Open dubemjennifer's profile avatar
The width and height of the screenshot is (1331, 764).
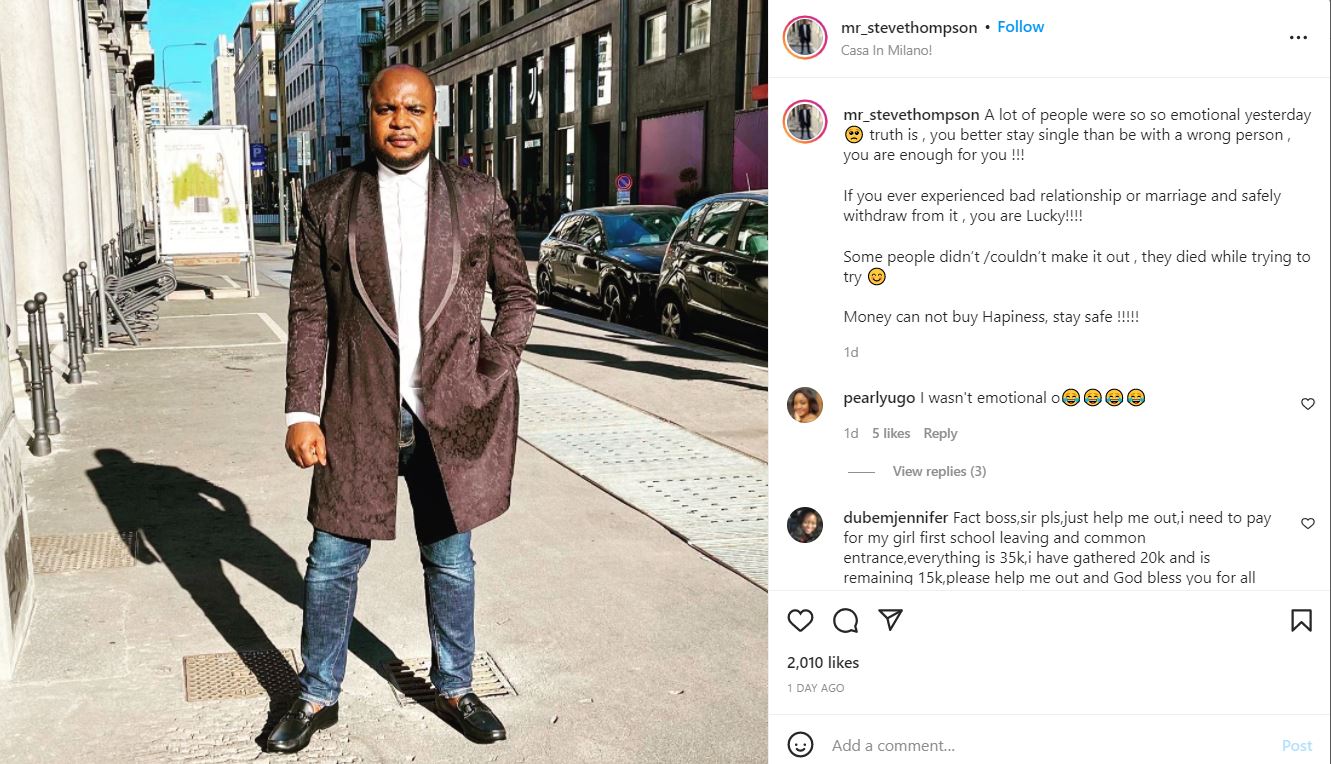tap(805, 525)
